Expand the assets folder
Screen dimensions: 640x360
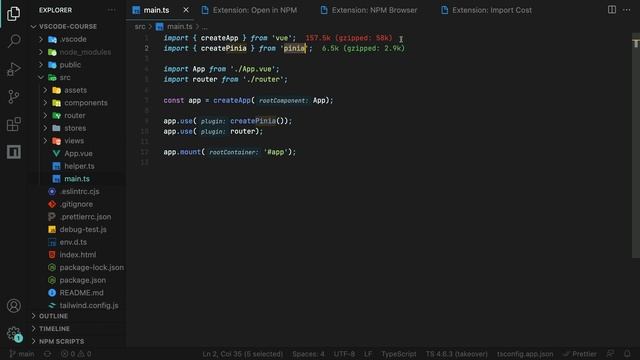point(45,90)
